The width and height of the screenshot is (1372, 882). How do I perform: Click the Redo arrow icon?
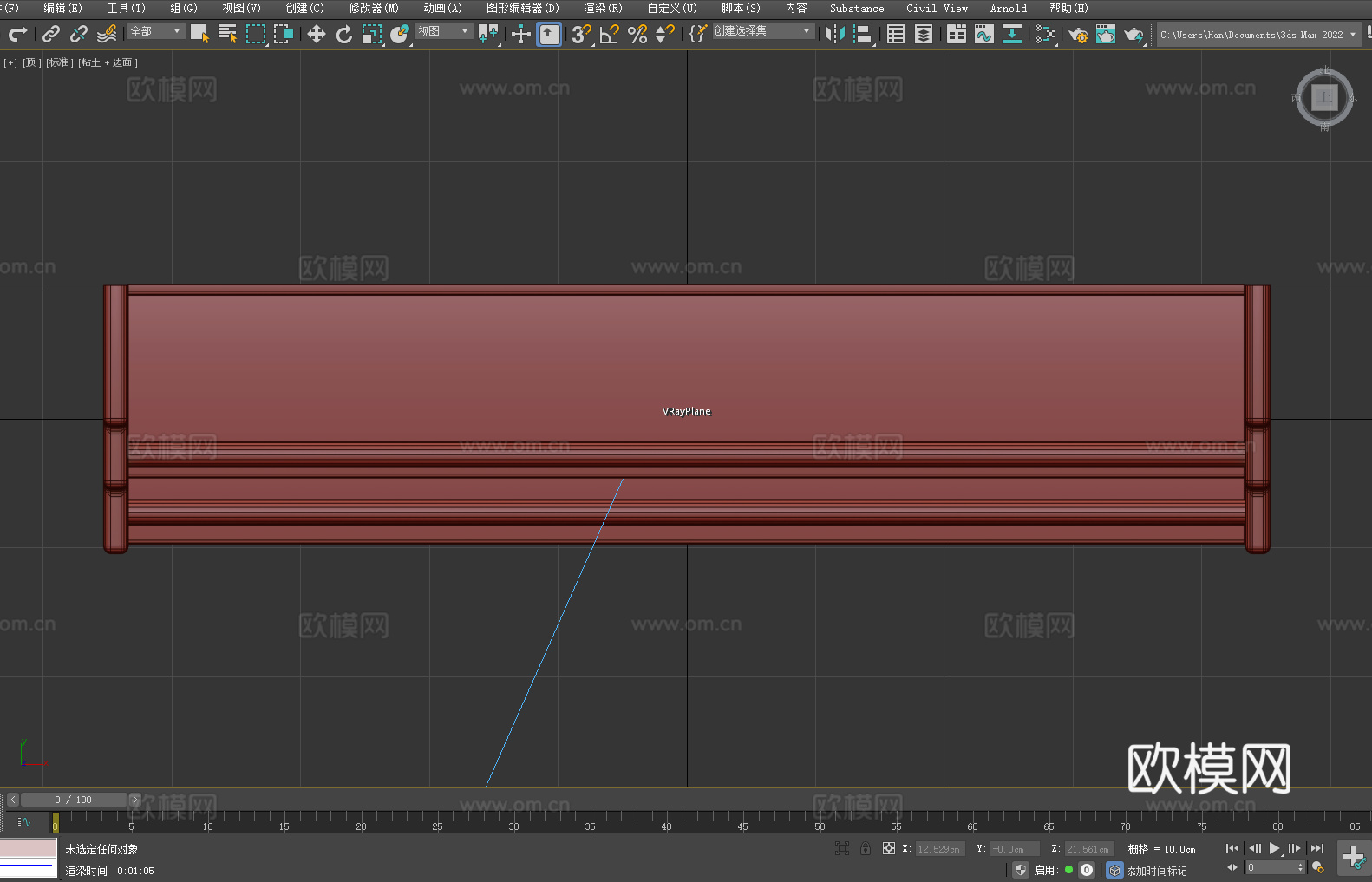click(x=17, y=34)
